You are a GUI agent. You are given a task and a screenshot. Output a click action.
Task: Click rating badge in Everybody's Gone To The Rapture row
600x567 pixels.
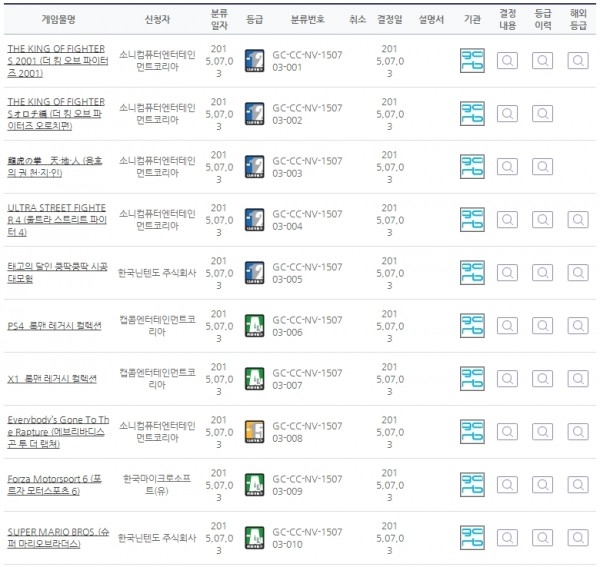click(255, 431)
